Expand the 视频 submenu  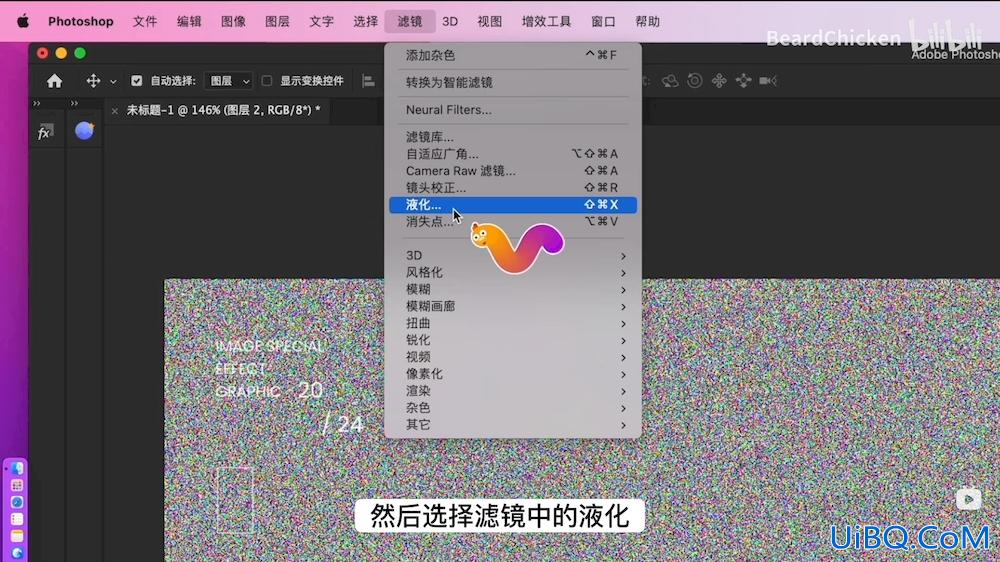point(513,357)
